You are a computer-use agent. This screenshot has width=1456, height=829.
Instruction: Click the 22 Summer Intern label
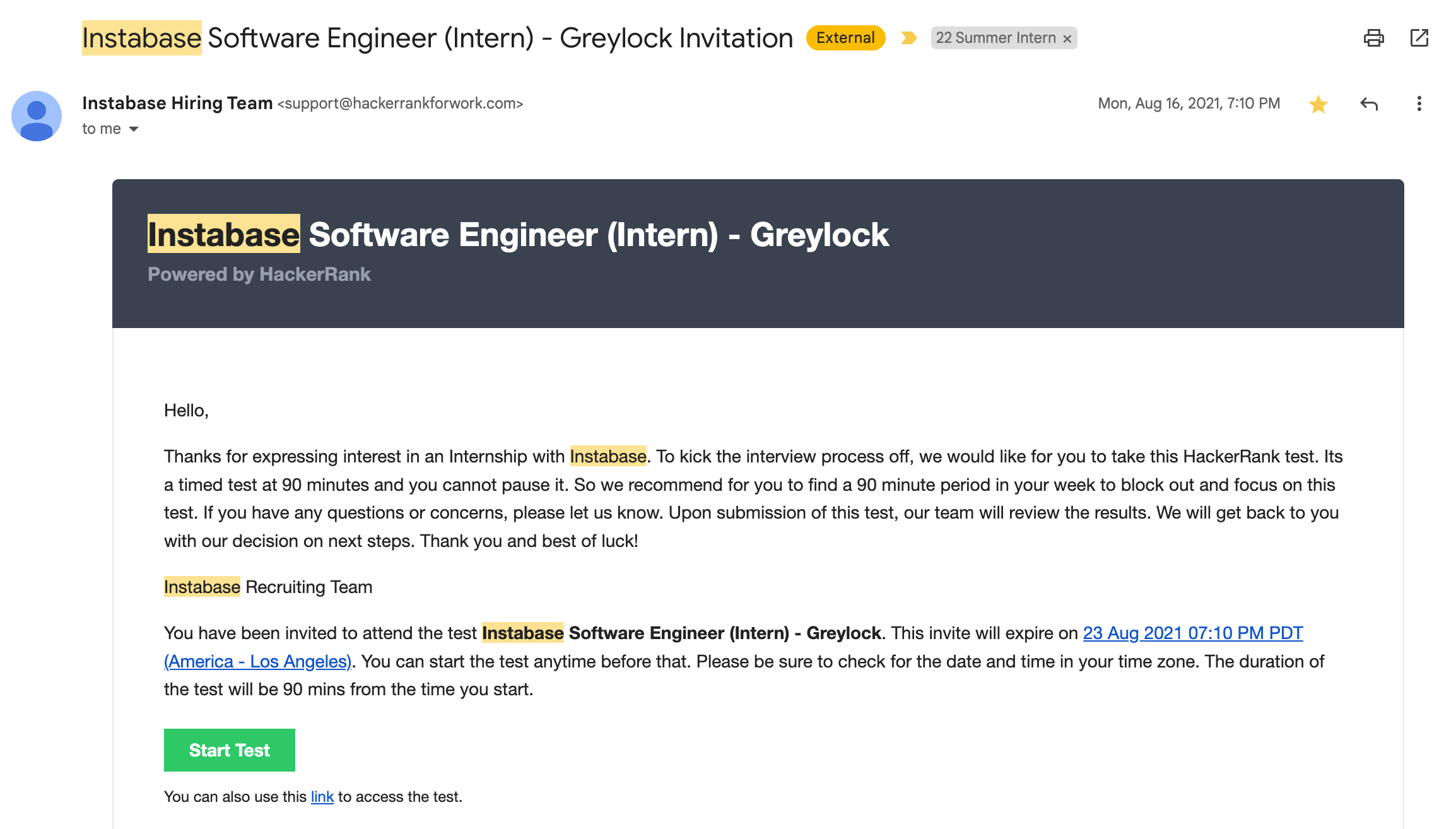(995, 38)
